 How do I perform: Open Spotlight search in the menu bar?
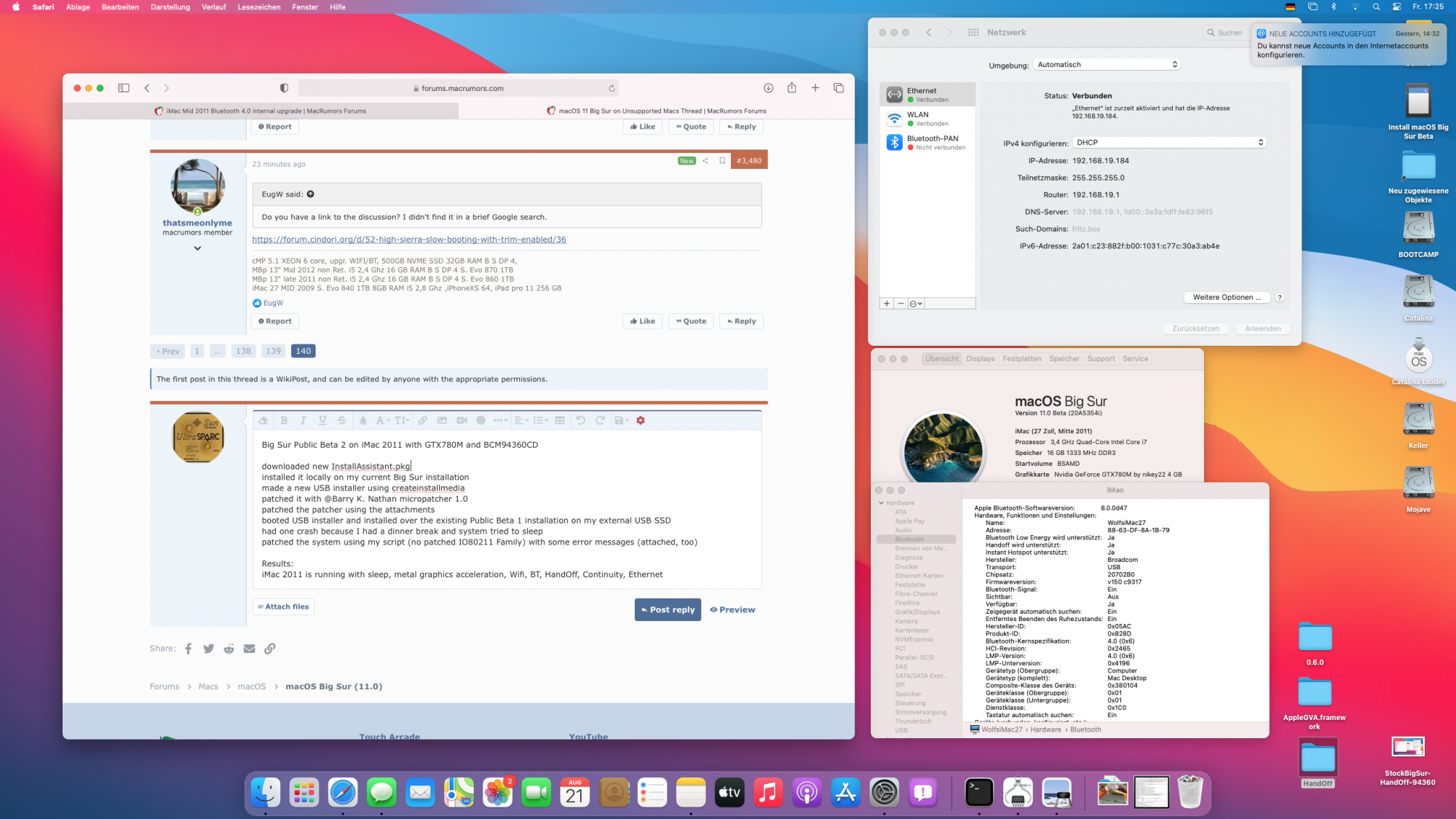pos(1376,7)
